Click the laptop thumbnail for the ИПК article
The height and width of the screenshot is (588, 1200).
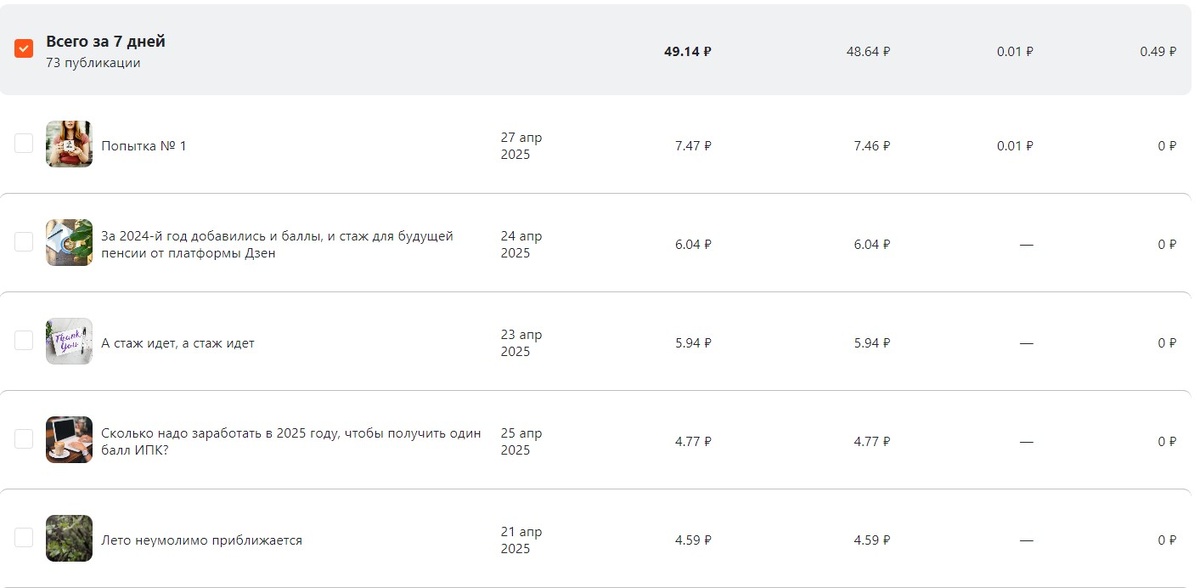tap(69, 439)
